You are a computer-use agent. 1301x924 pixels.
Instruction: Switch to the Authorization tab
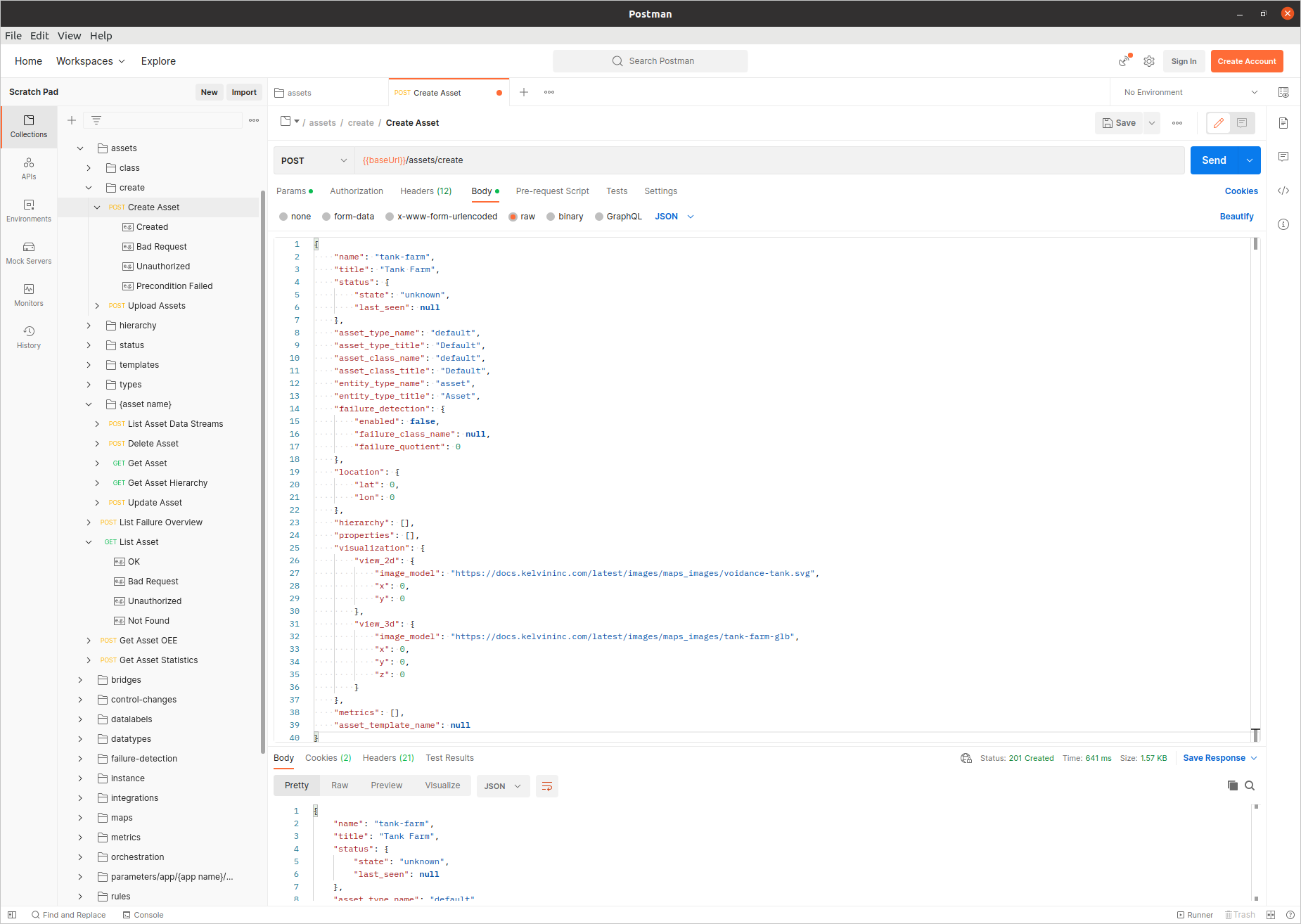pyautogui.click(x=357, y=191)
